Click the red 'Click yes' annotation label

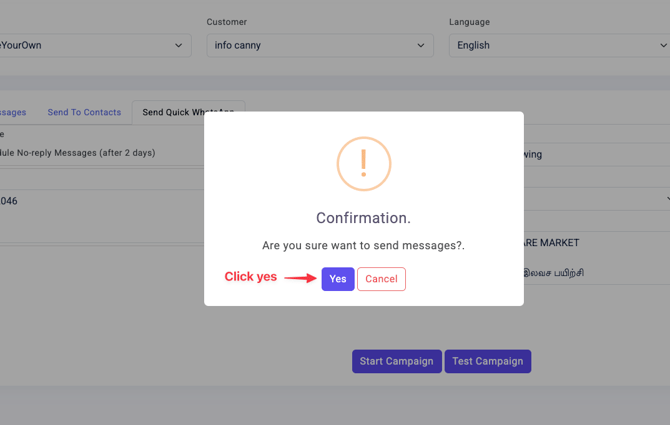coord(250,277)
